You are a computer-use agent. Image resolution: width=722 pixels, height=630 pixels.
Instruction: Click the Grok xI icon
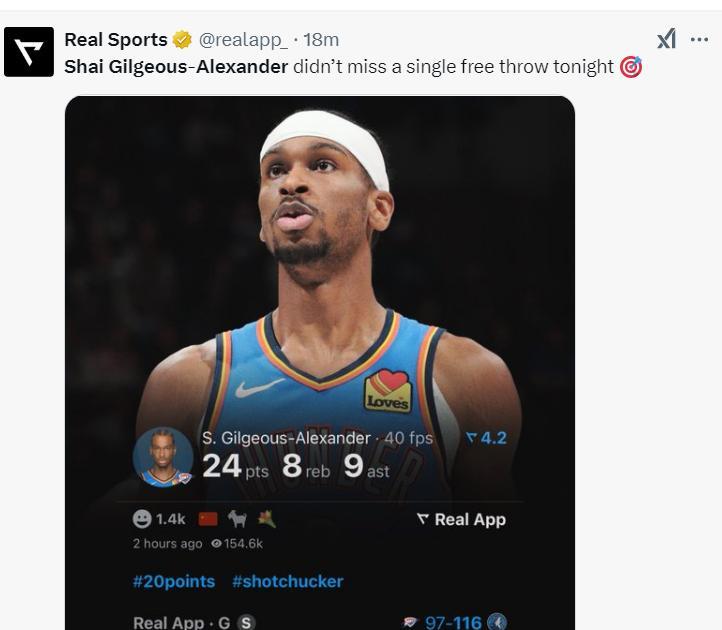[666, 39]
